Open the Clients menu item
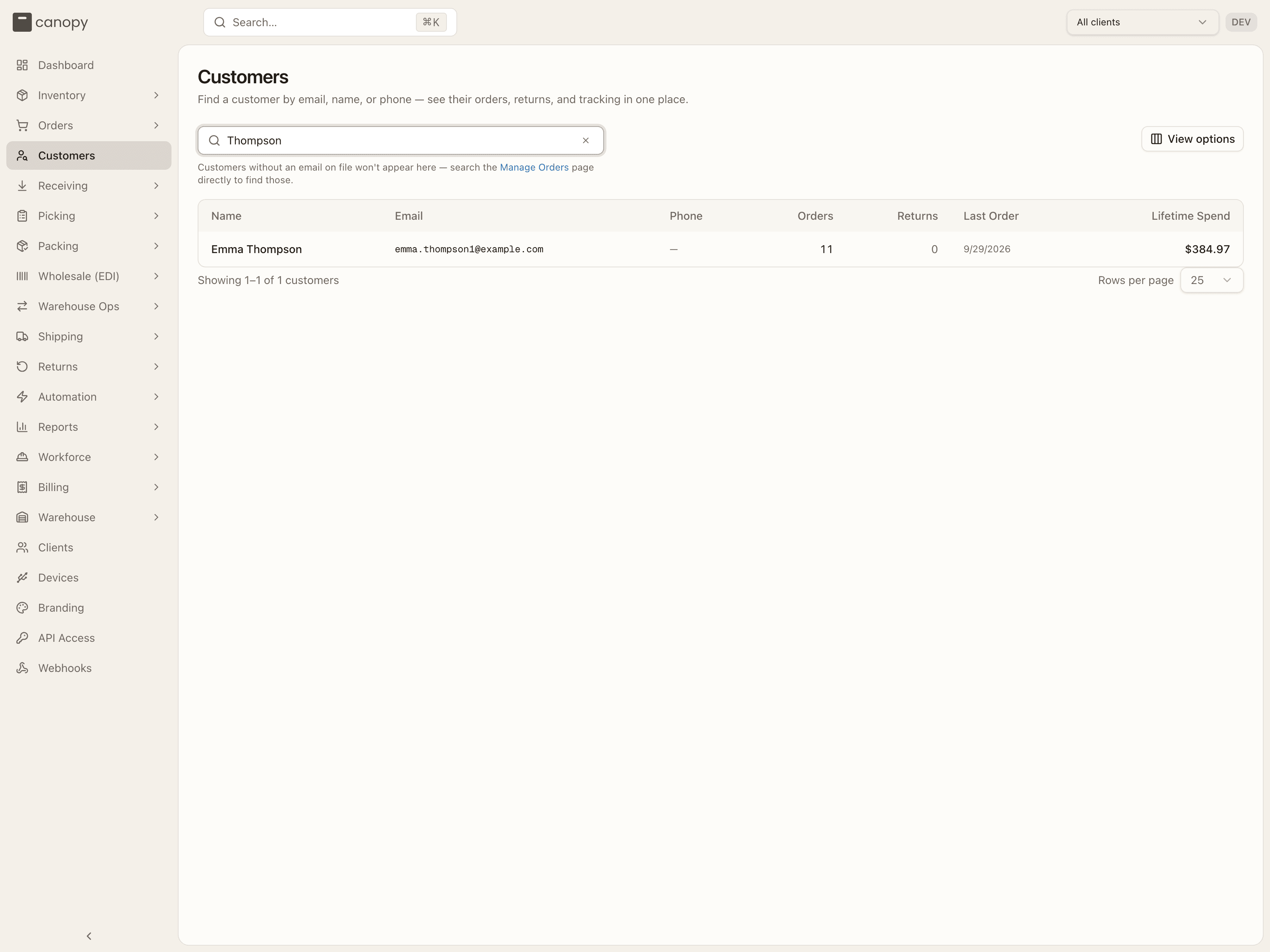 89,547
